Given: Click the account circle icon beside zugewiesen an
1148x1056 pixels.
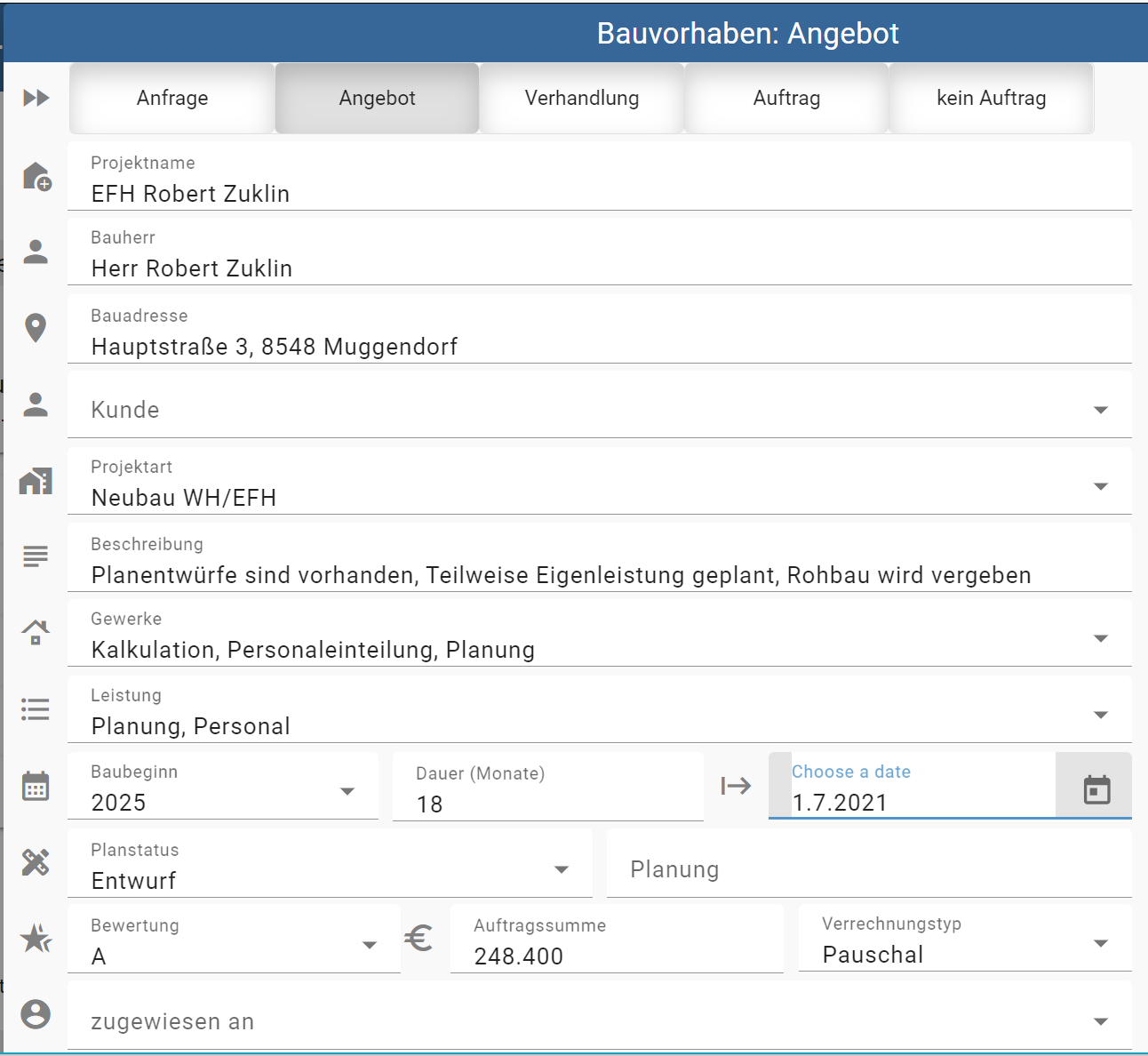Looking at the screenshot, I should [36, 1014].
